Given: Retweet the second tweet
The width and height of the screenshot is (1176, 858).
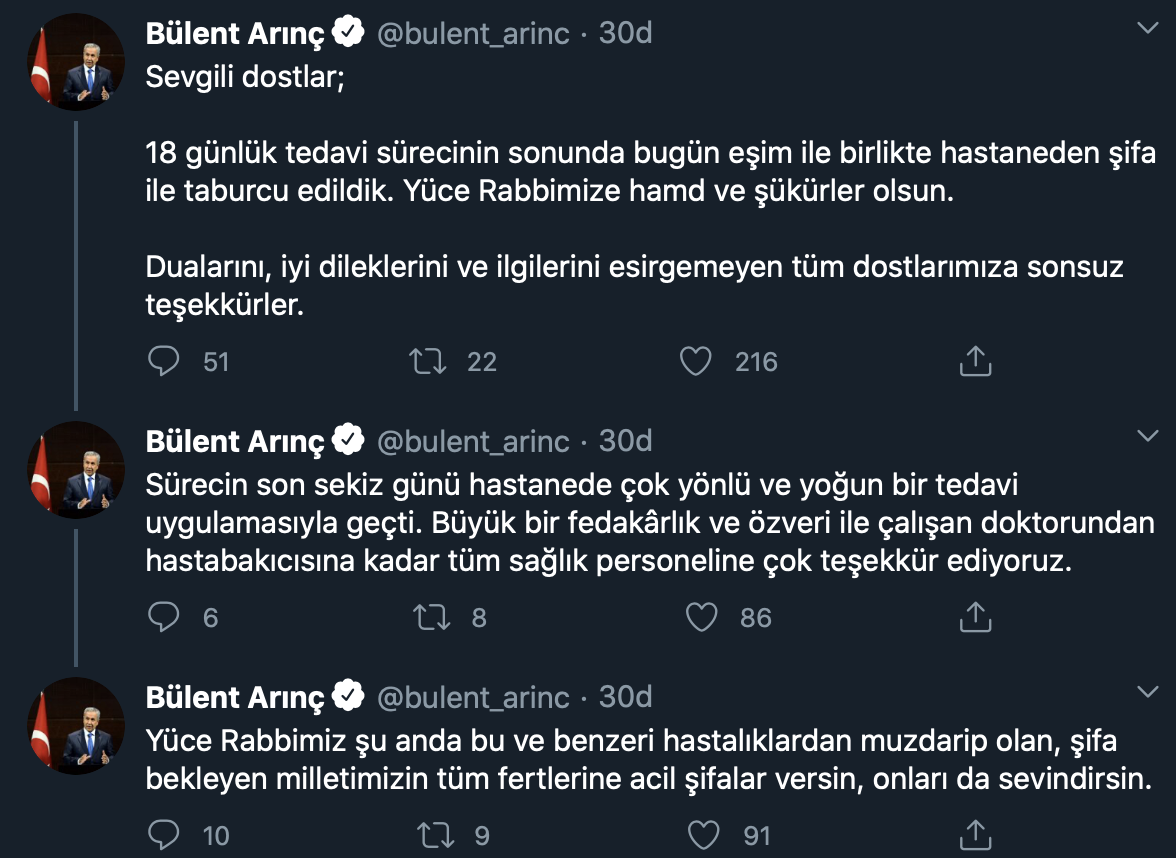Looking at the screenshot, I should pyautogui.click(x=426, y=617).
